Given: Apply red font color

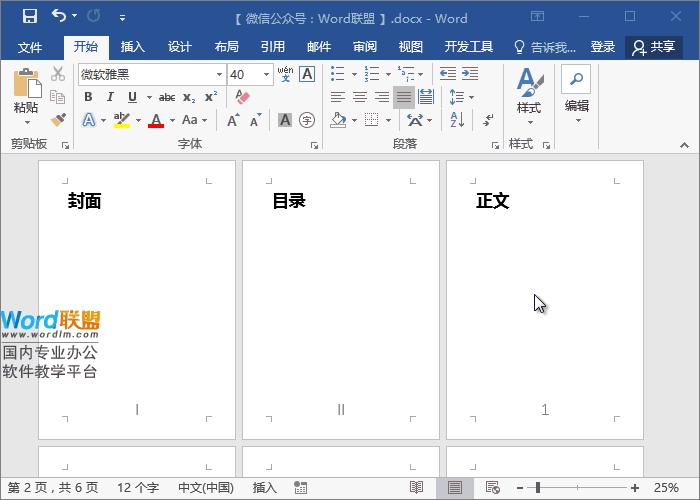Looking at the screenshot, I should pyautogui.click(x=156, y=120).
